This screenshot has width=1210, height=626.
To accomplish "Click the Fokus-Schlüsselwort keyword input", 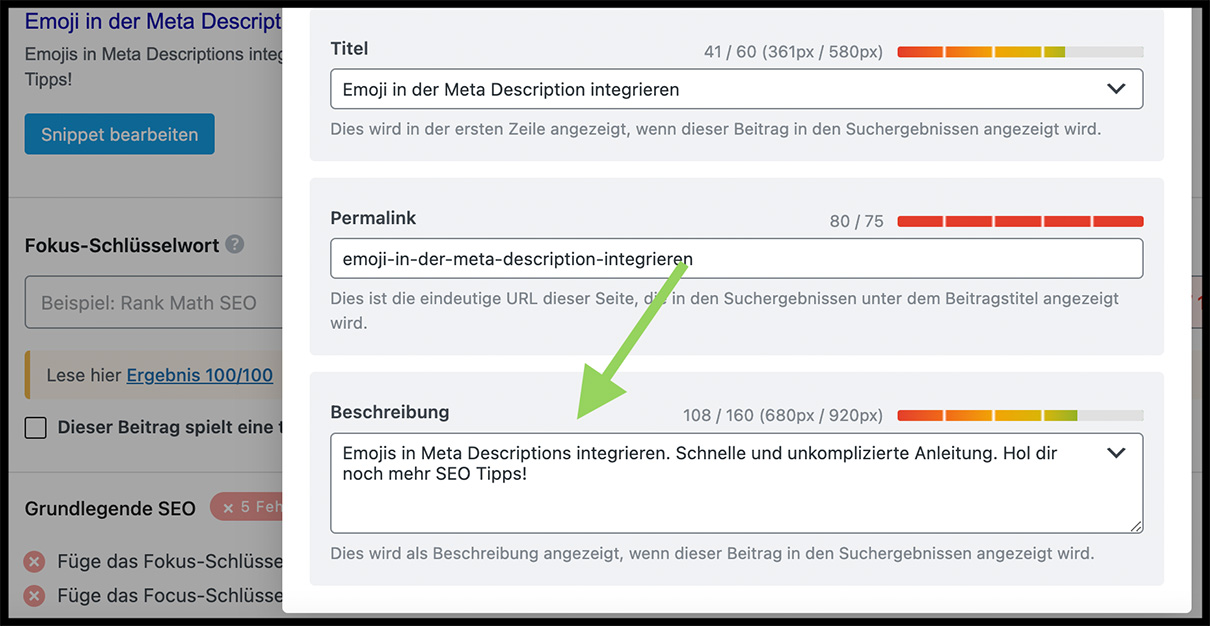I will (150, 302).
